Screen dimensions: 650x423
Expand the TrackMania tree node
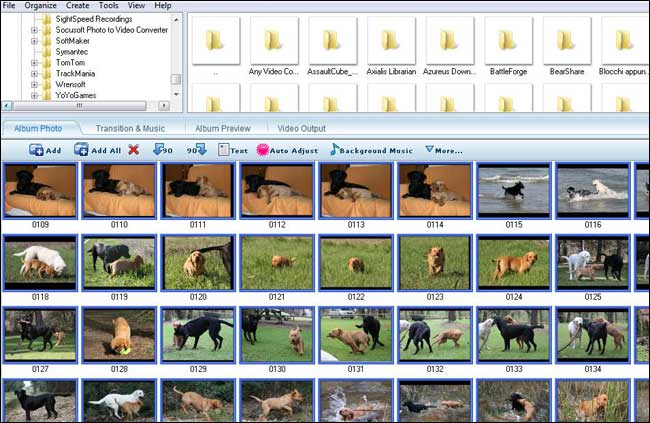34,73
